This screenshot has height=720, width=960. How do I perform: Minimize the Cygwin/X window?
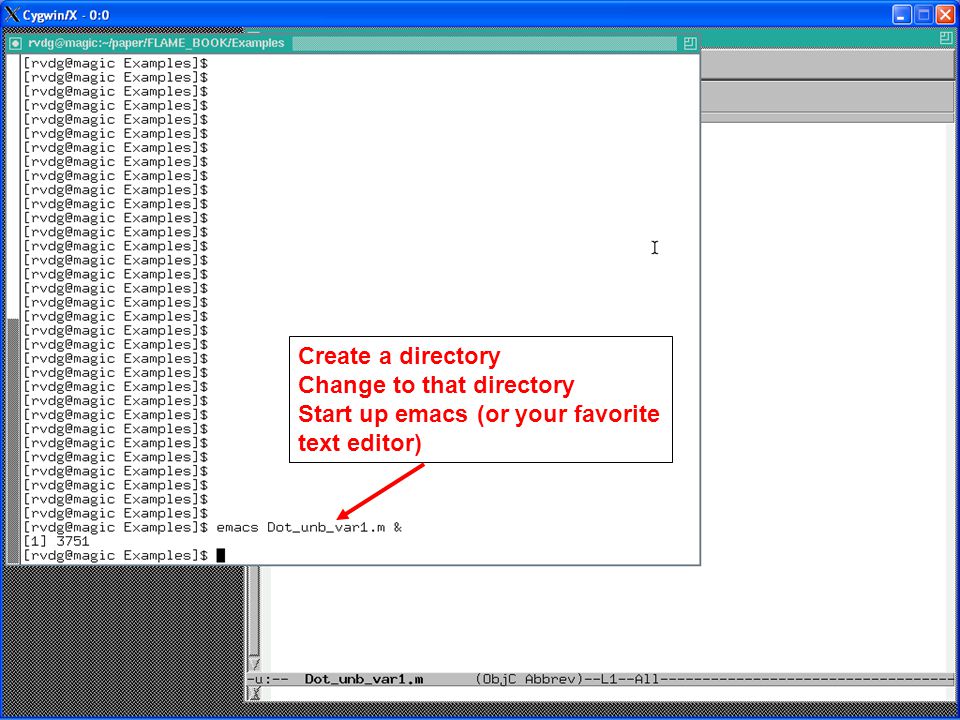(x=901, y=15)
